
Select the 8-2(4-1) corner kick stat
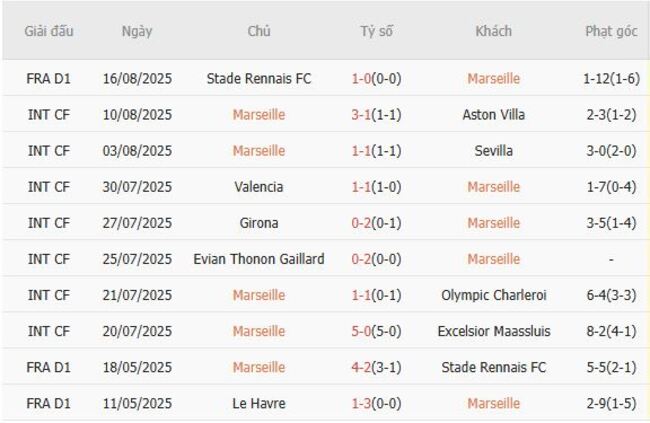pos(611,331)
